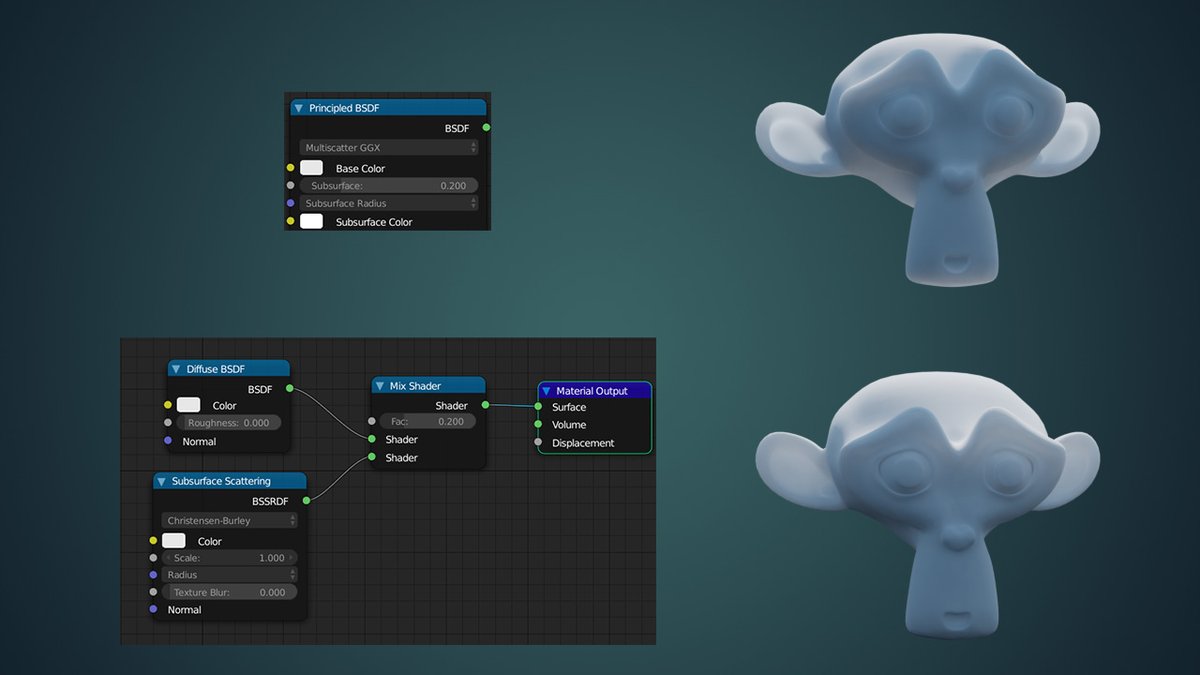This screenshot has height=675, width=1200.
Task: Expand the Subsurface Radius dropdown
Action: pos(389,203)
